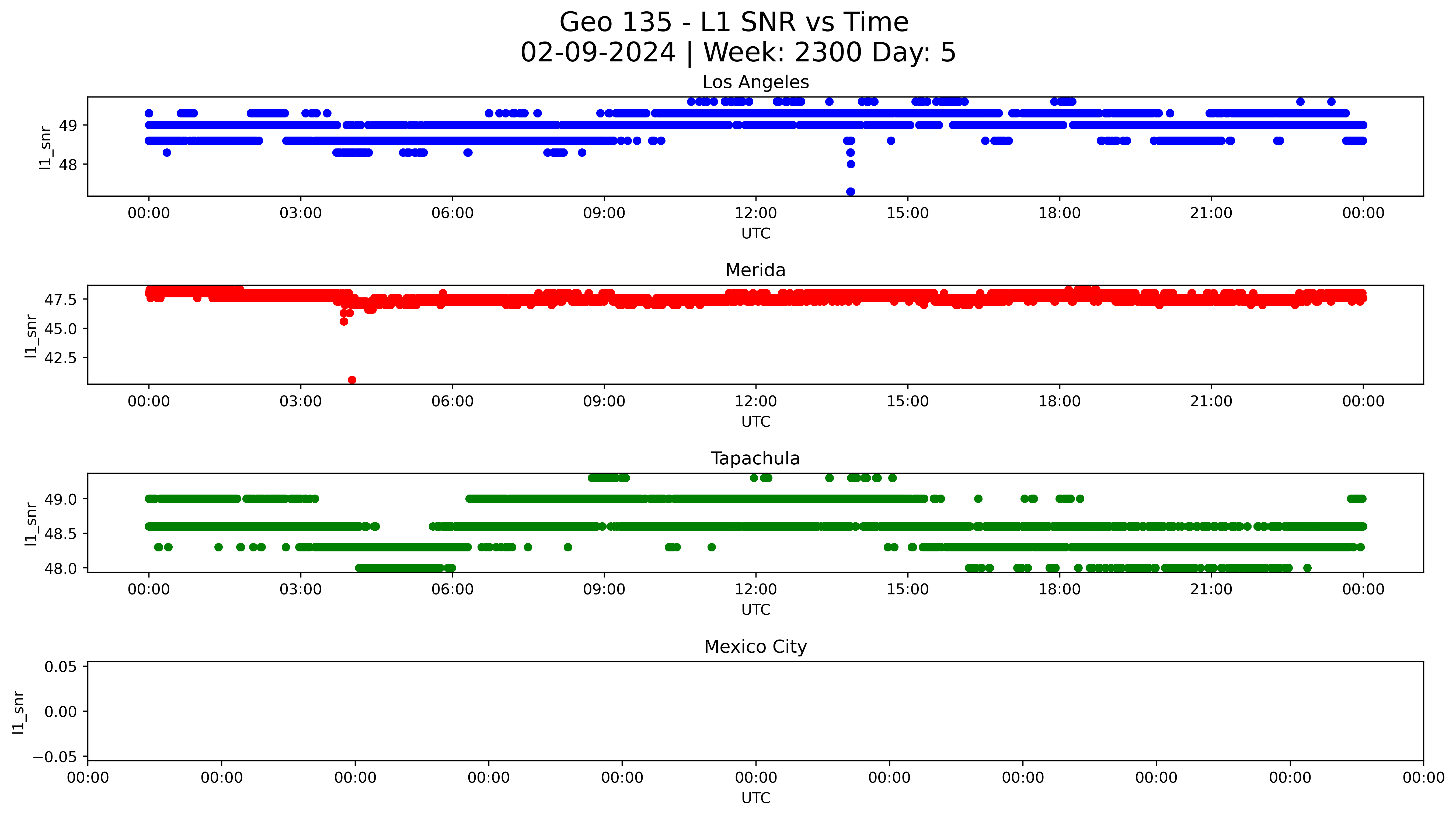Image resolution: width=1456 pixels, height=817 pixels.
Task: Click the date line "02-09-2024 | Week: 2300 Day: 5"
Action: click(738, 53)
